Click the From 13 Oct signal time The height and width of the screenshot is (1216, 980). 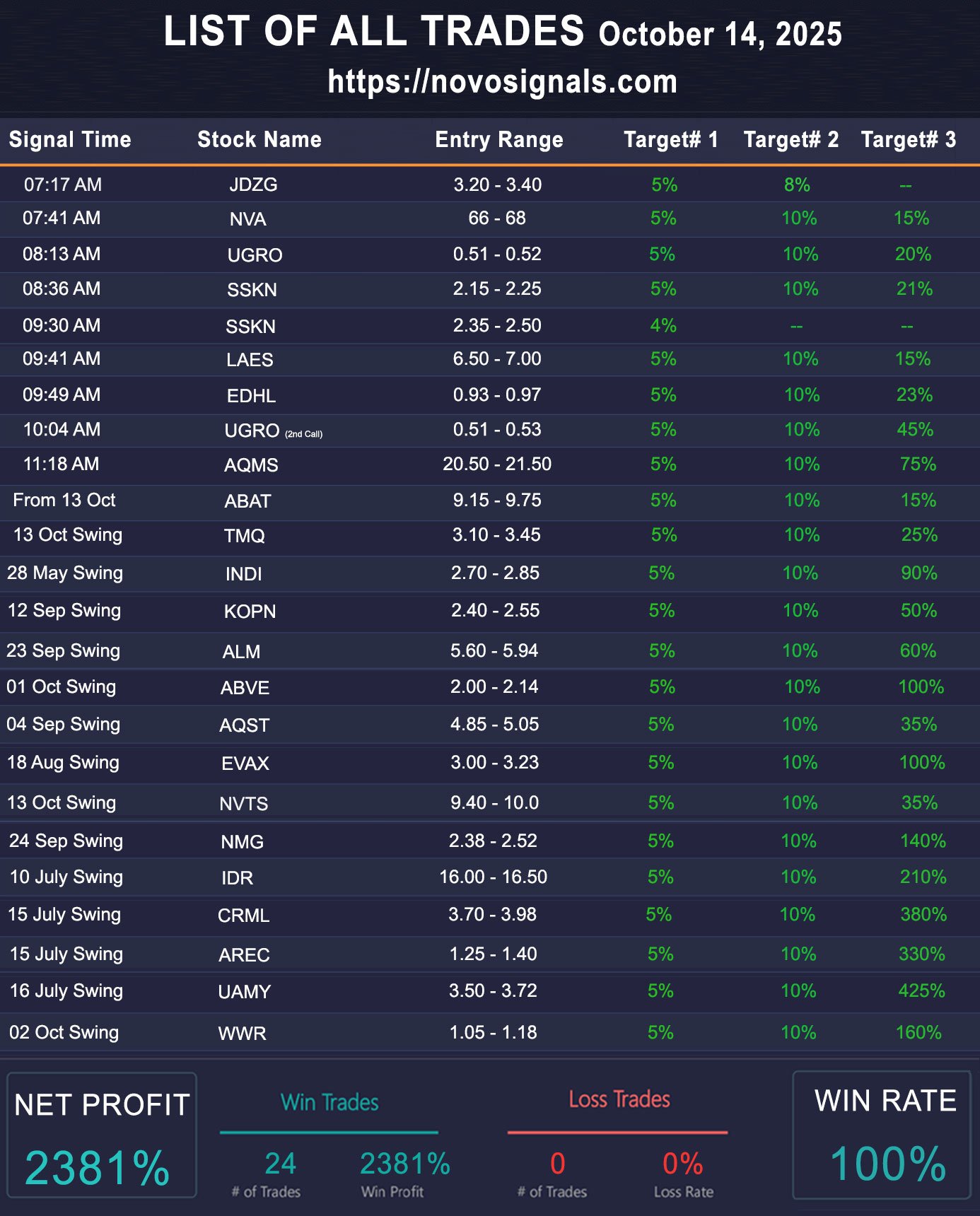pyautogui.click(x=64, y=500)
